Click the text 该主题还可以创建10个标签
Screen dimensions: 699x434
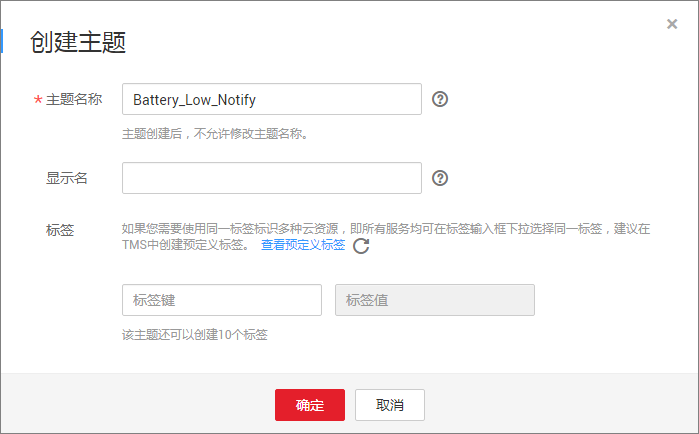pyautogui.click(x=195, y=334)
